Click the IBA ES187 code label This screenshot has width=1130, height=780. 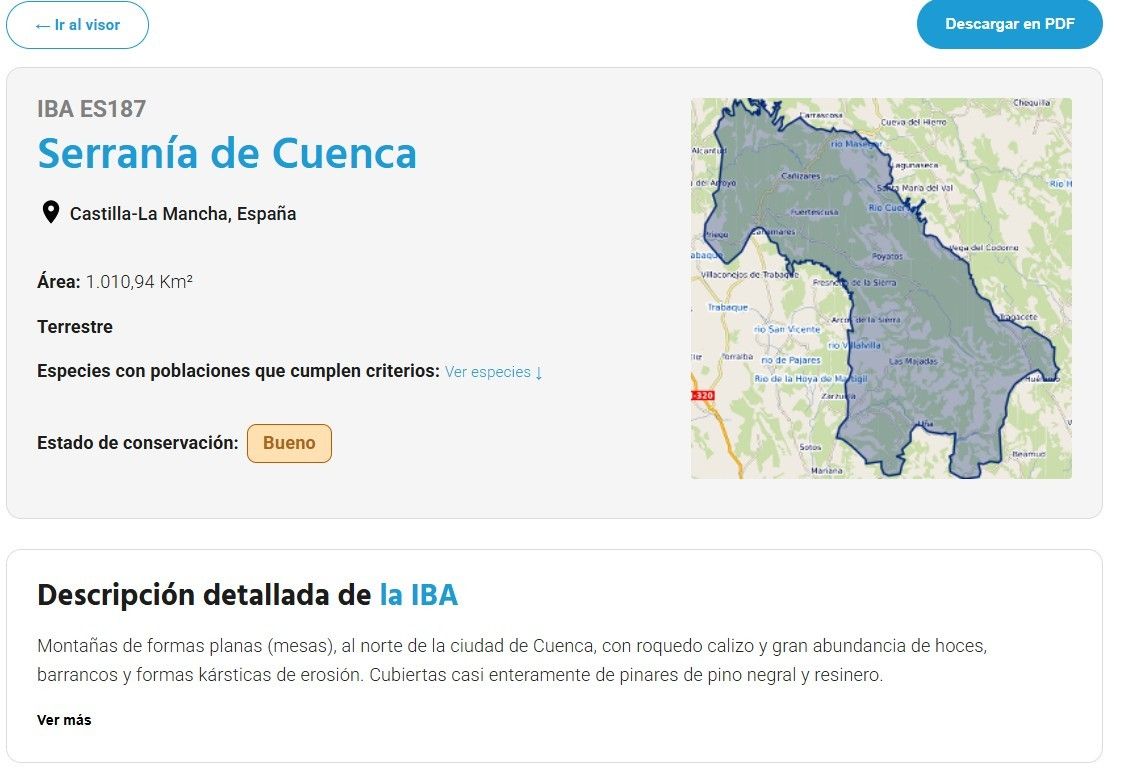click(91, 109)
